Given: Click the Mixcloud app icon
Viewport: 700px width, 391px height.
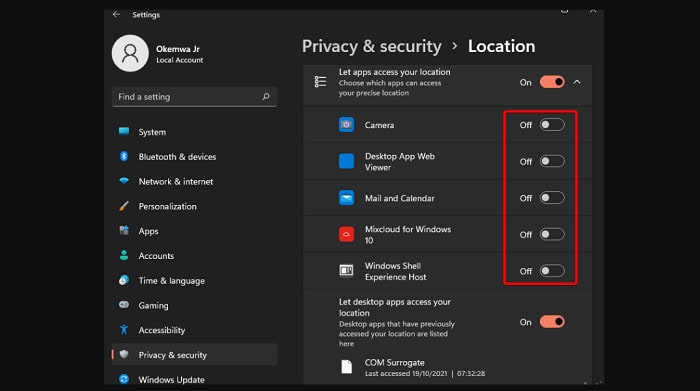Looking at the screenshot, I should pos(346,234).
